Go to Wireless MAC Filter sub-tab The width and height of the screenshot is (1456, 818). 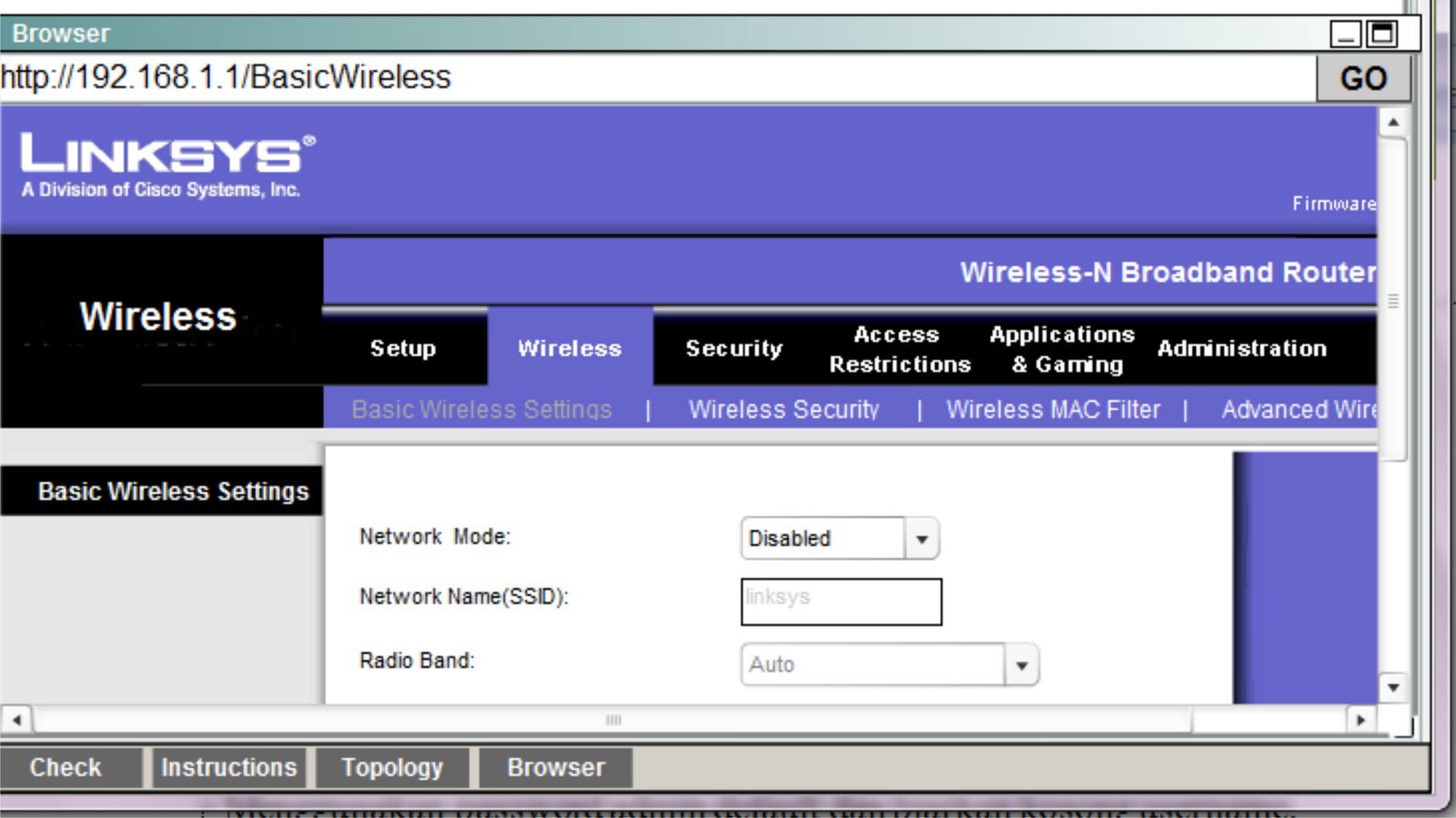(1053, 409)
